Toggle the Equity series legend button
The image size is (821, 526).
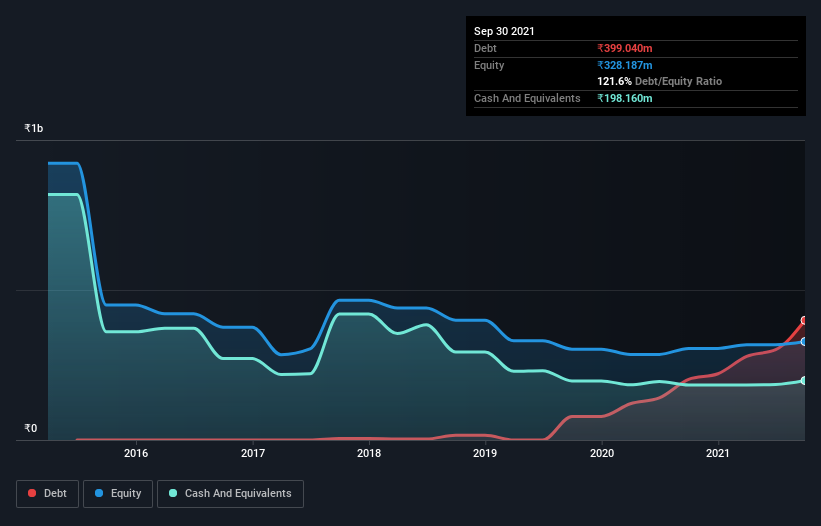pos(118,494)
